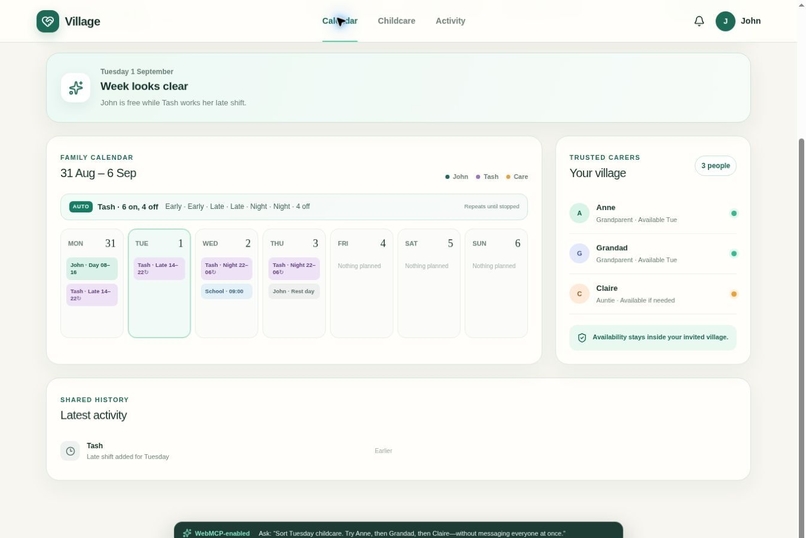Click Claire's name in carers list

[x=607, y=288]
